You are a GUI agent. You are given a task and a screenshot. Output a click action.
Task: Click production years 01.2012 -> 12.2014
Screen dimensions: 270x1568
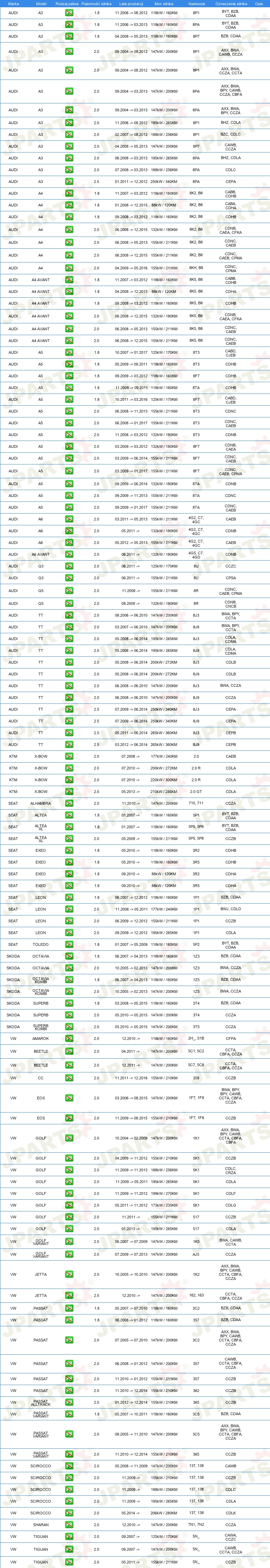pos(131,1402)
